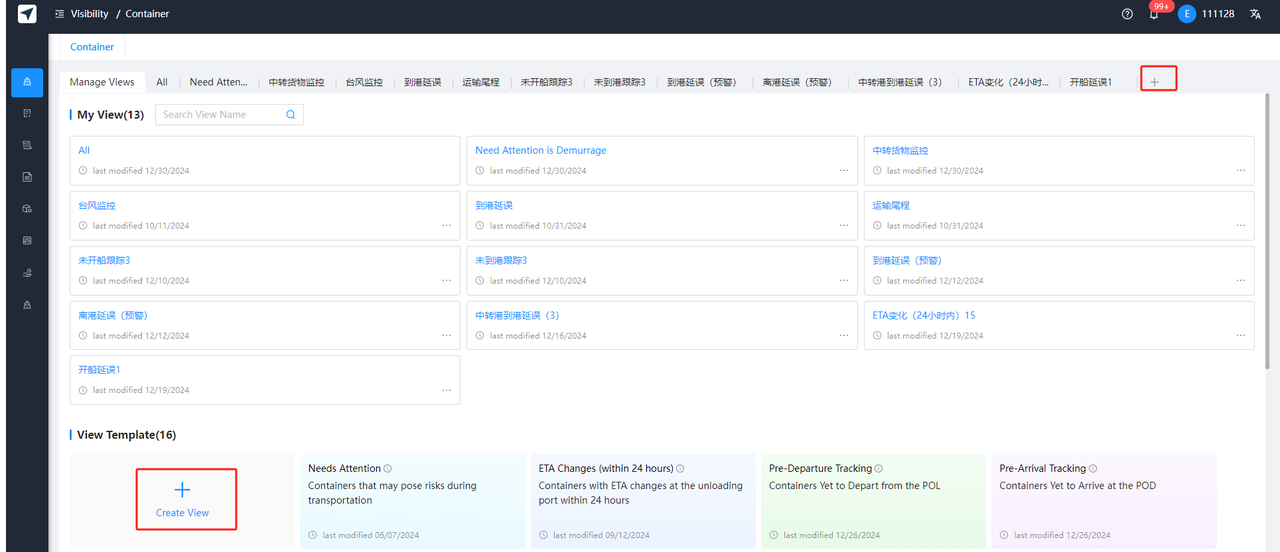The image size is (1280, 552).
Task: Switch to the Need Atten... tab
Action: [x=218, y=82]
